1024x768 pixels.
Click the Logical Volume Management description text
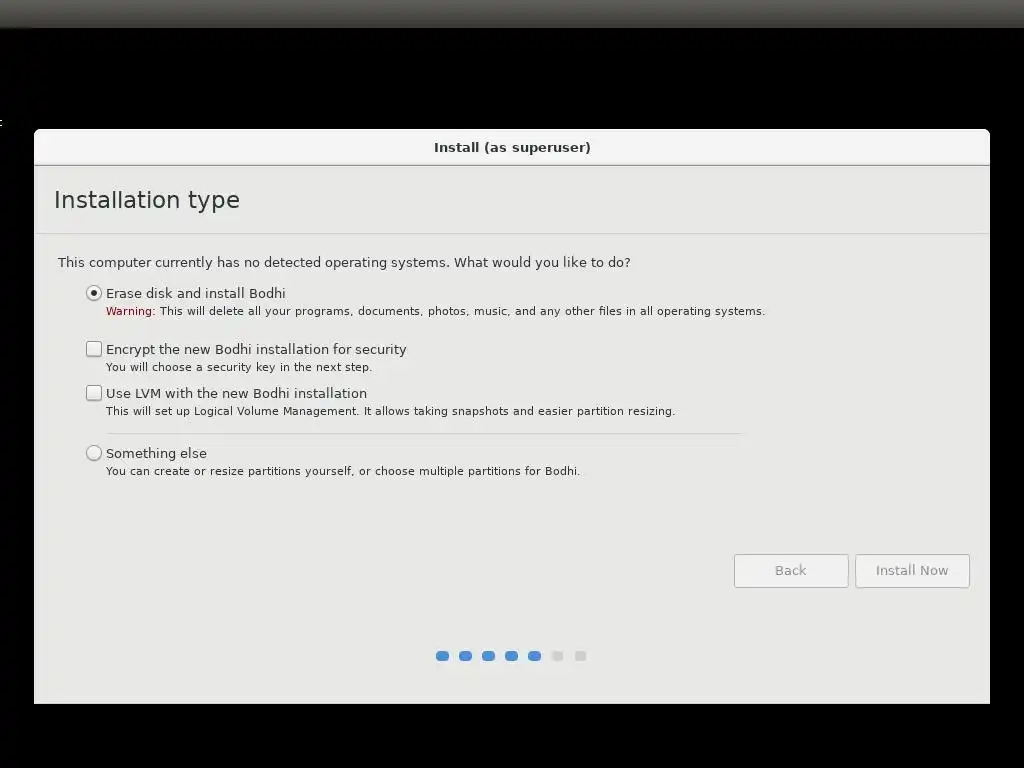391,411
